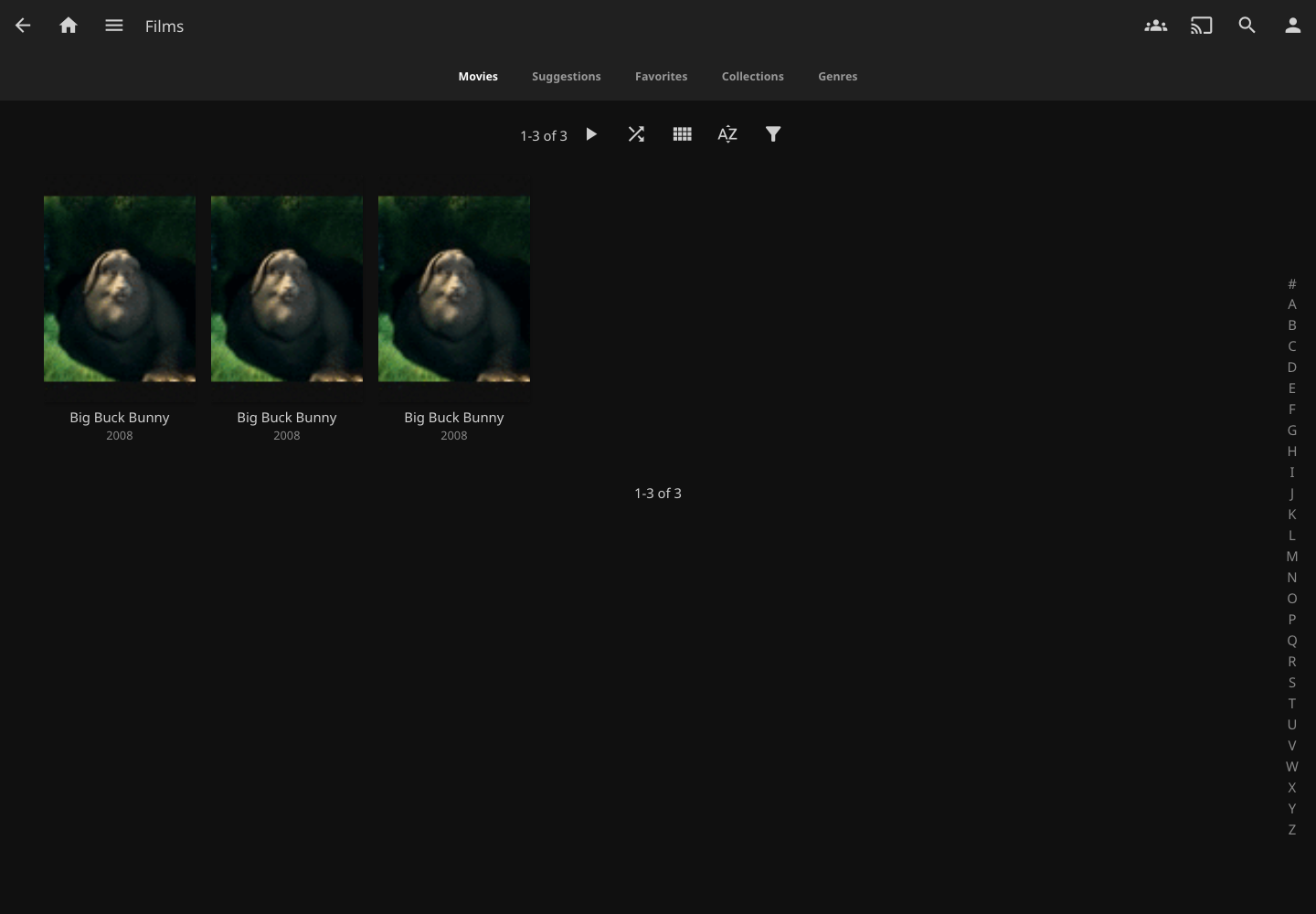
Task: Go back using the back arrow
Action: point(23,26)
